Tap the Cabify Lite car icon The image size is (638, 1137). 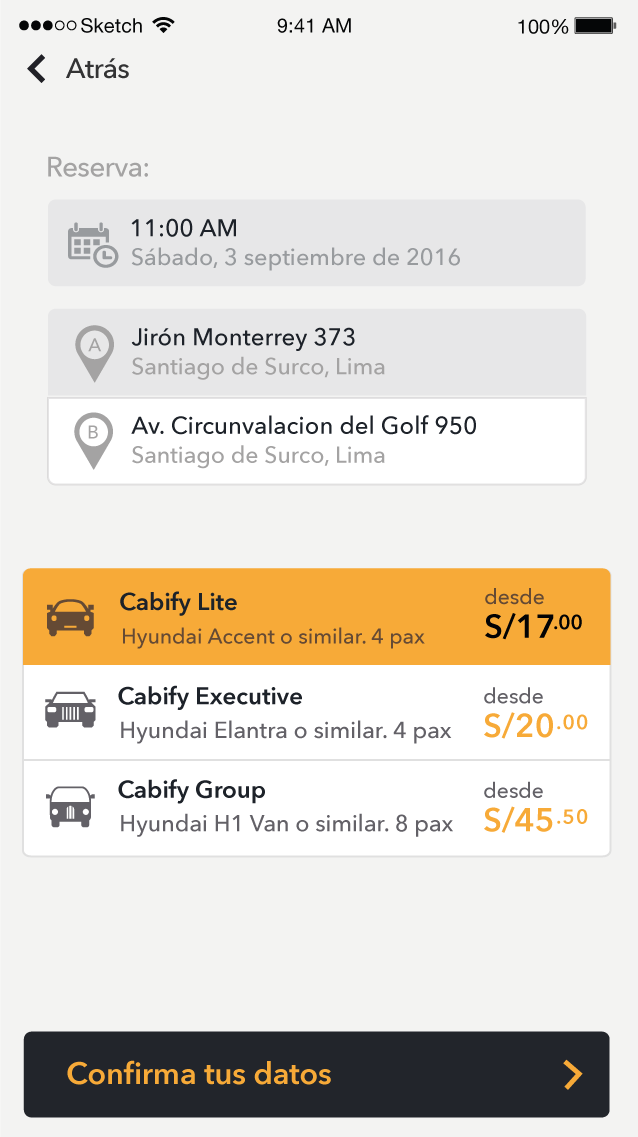(x=70, y=618)
